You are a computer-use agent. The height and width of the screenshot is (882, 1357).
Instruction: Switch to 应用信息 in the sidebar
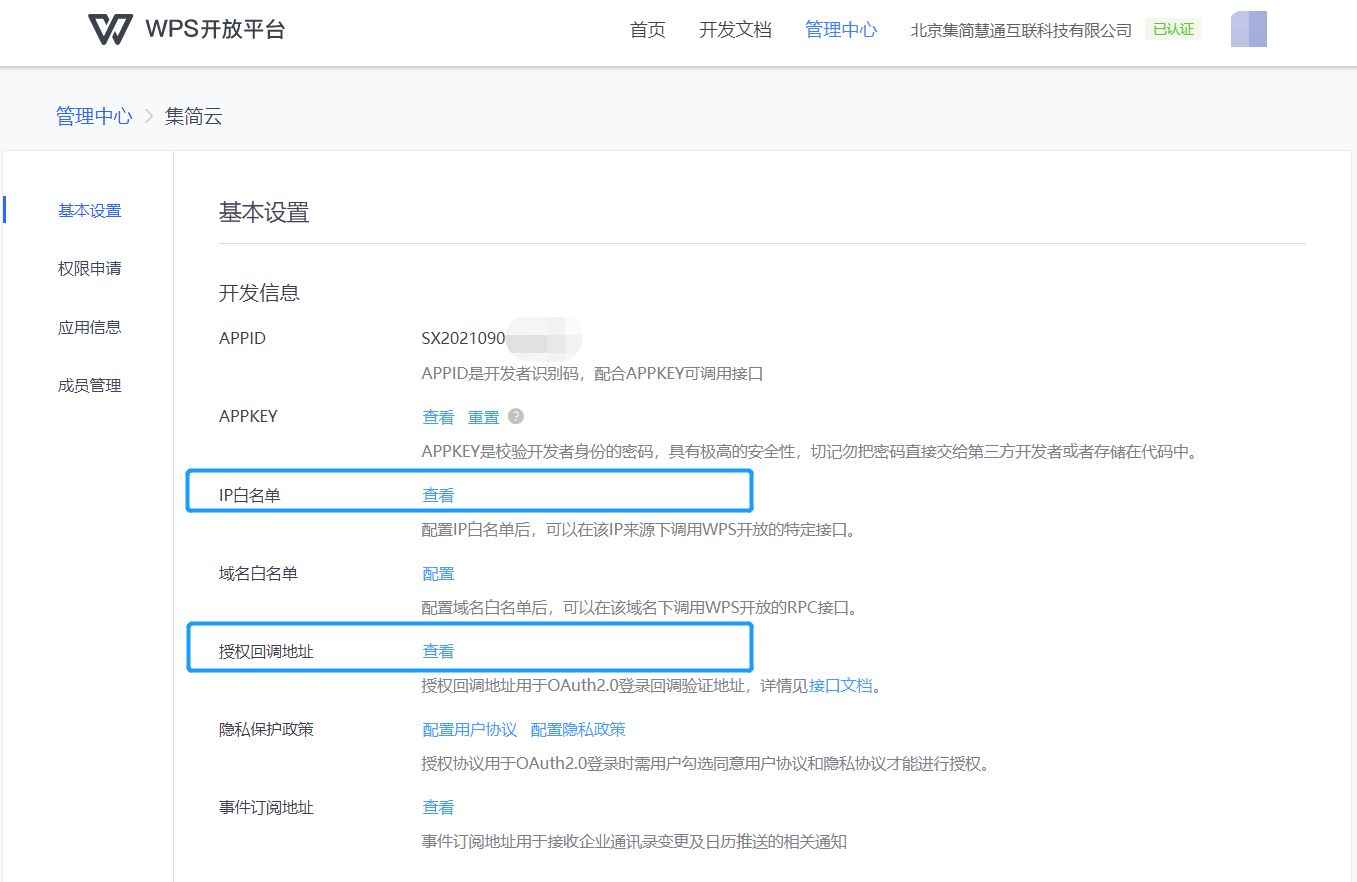pos(90,327)
